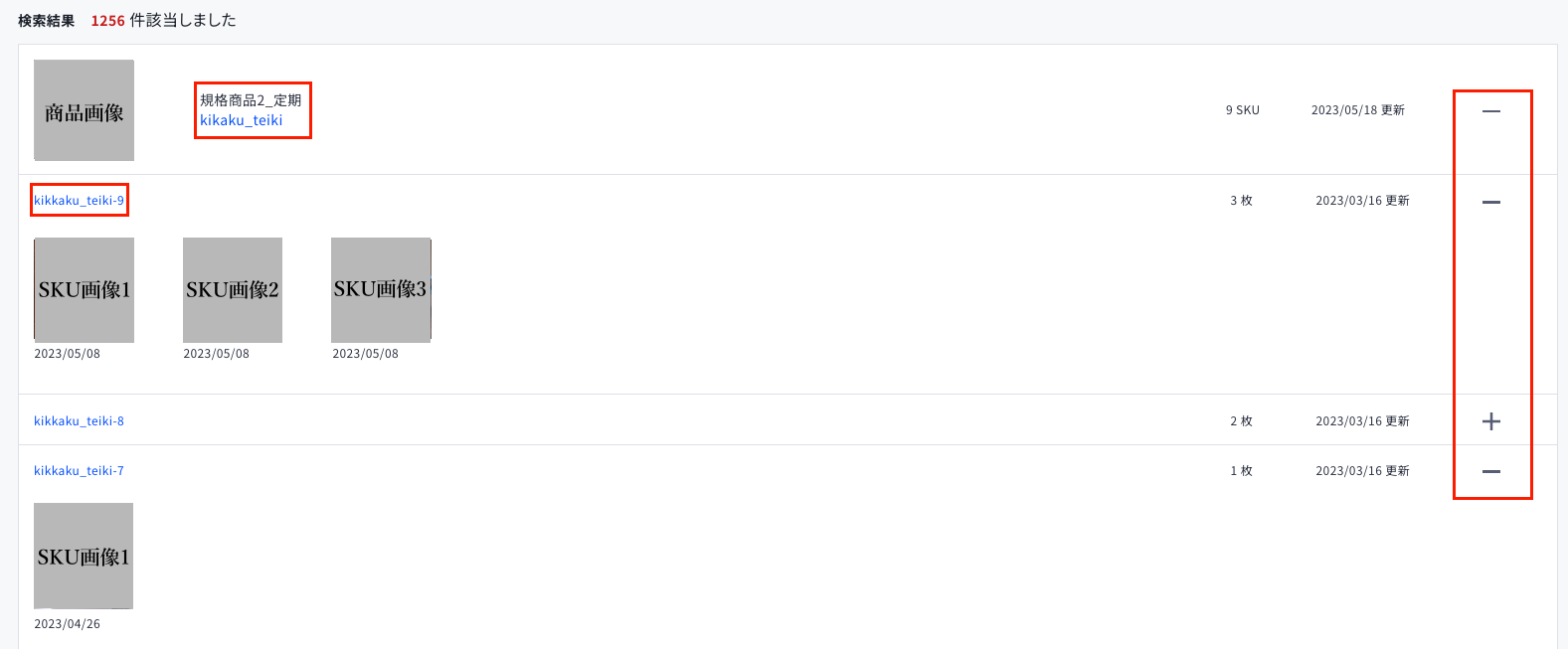Select SKU画像1 thumbnail under kikkaku_teiki-9

pyautogui.click(x=85, y=290)
